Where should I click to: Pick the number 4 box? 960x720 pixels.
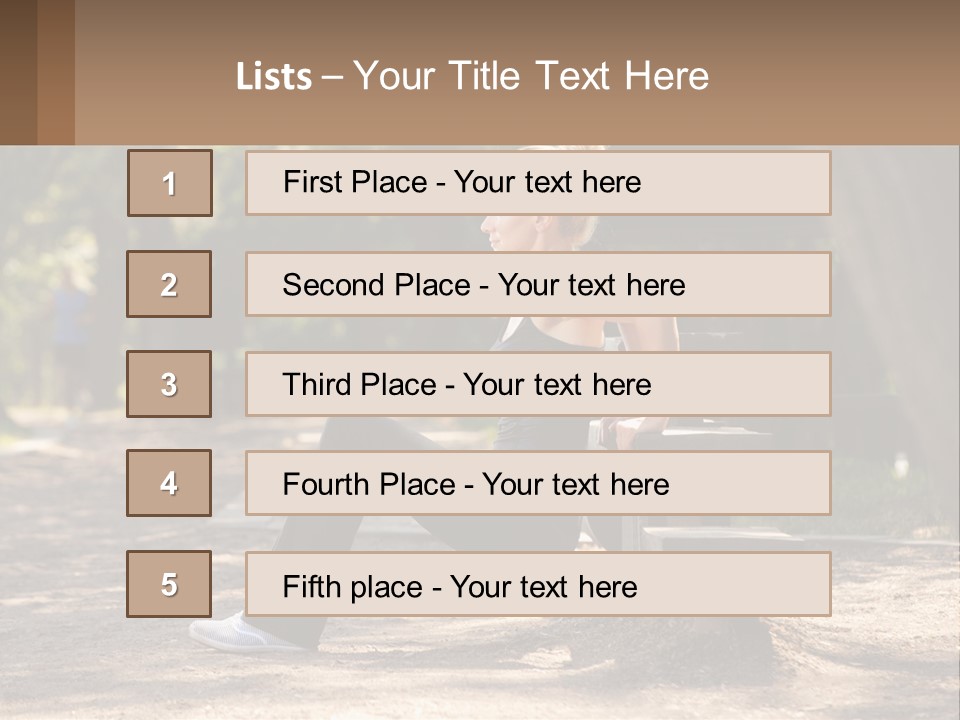[169, 483]
